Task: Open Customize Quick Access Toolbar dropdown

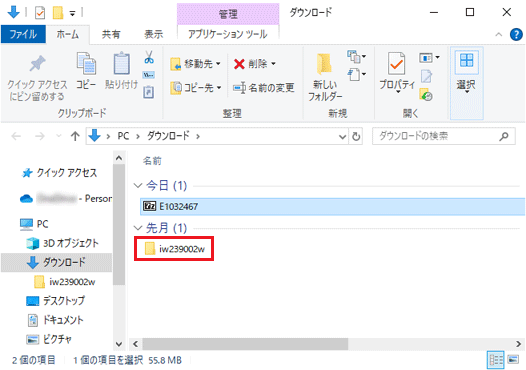Action: click(72, 13)
